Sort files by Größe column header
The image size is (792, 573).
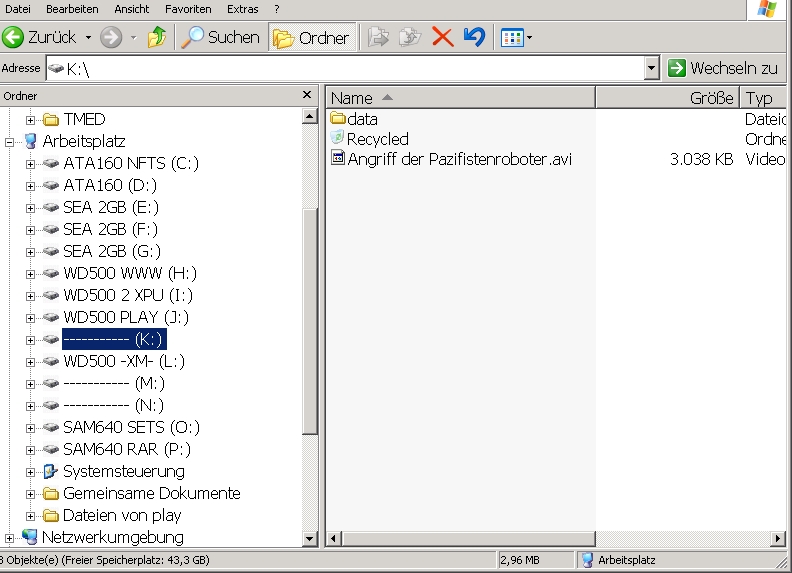(x=667, y=98)
